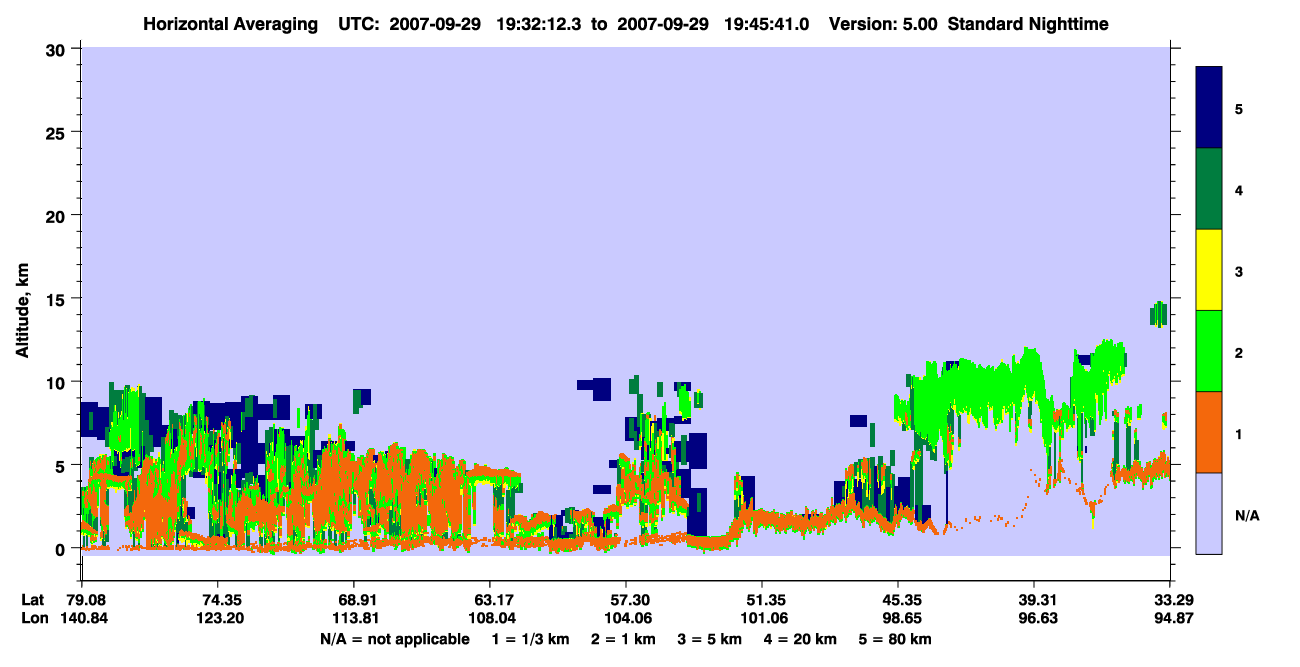
Task: Click the y-axis tick label 25
Action: click(x=57, y=132)
